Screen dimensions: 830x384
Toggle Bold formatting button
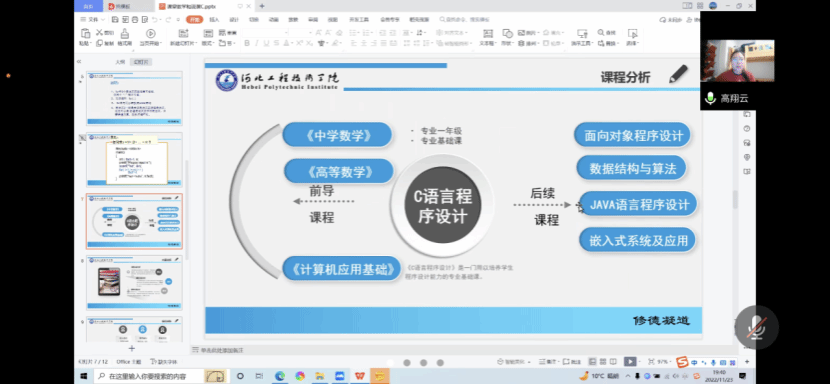click(x=247, y=43)
